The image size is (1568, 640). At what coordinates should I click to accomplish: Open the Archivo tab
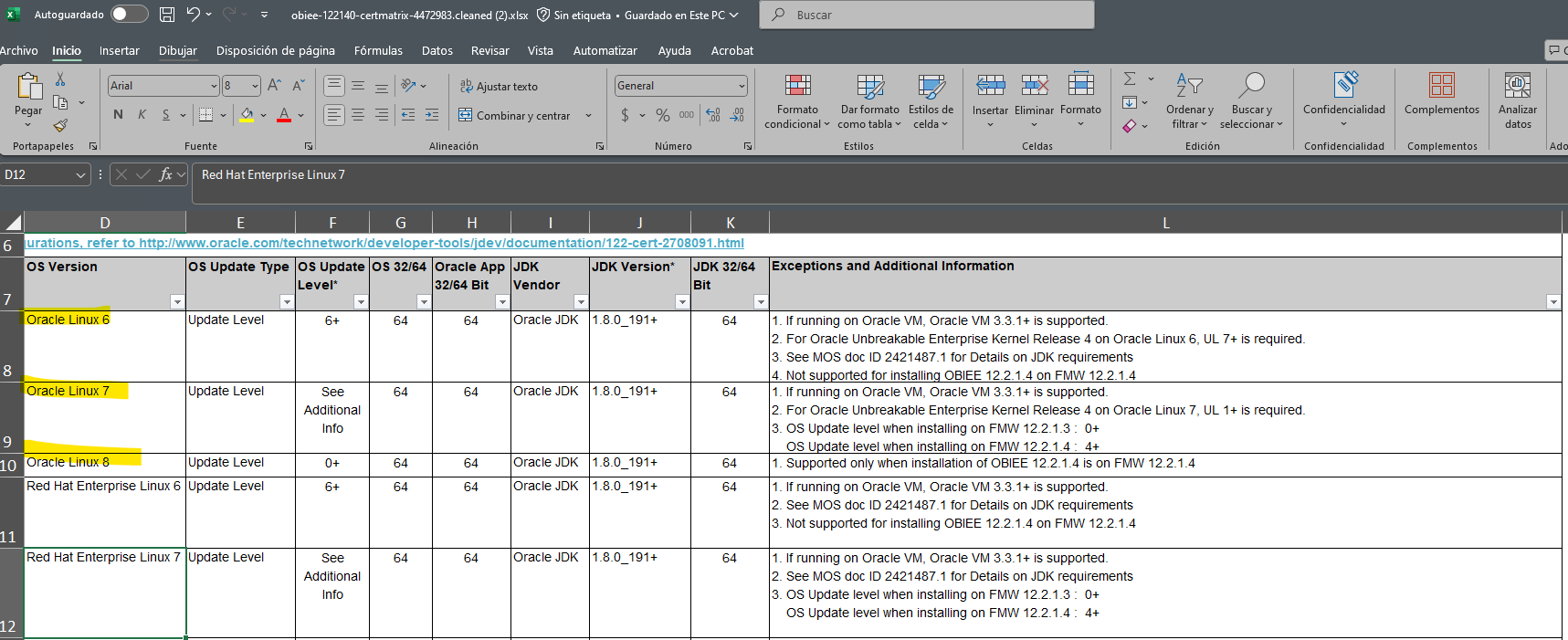pos(19,50)
